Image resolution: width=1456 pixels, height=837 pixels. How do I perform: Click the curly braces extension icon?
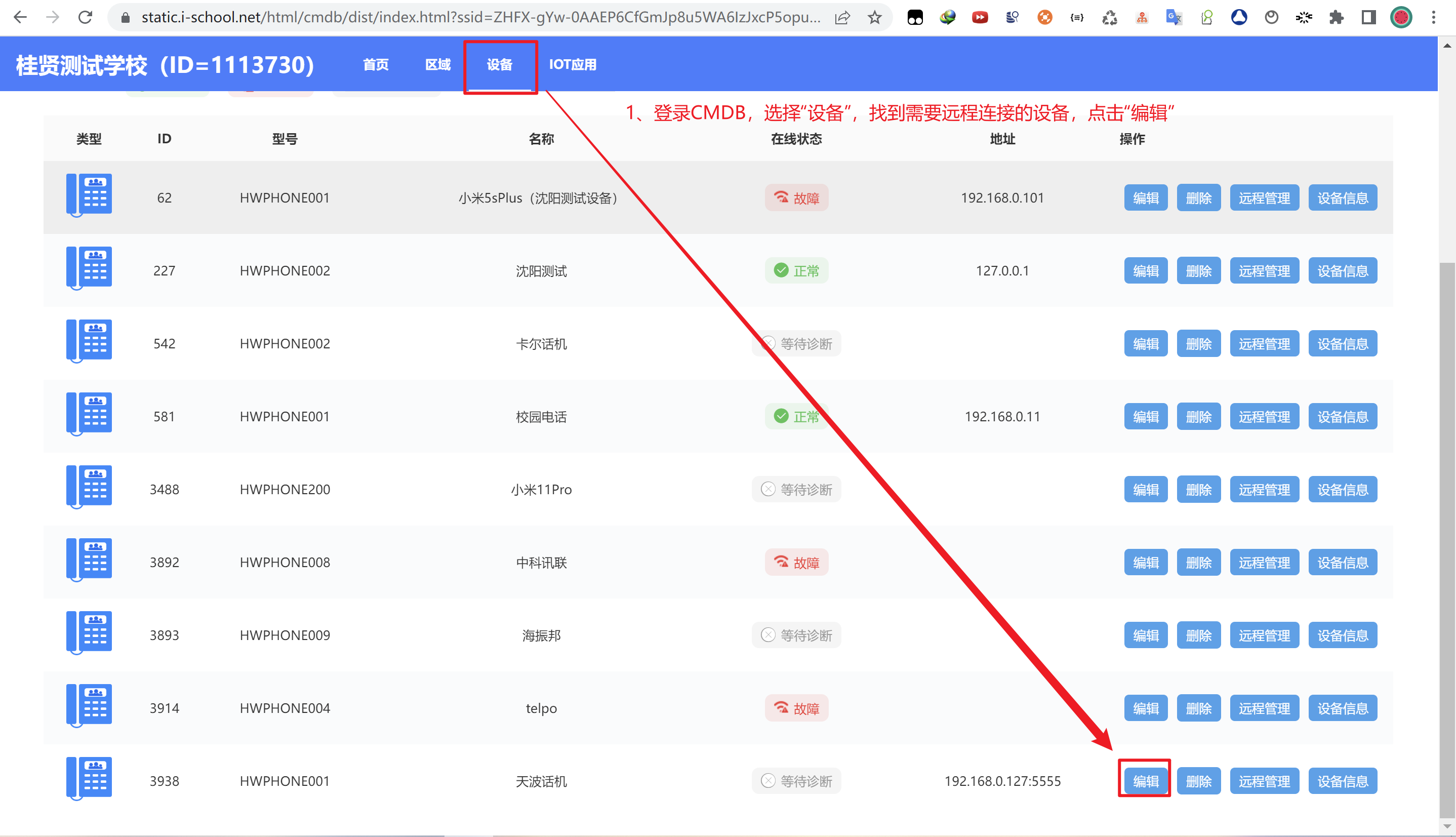(x=1077, y=17)
